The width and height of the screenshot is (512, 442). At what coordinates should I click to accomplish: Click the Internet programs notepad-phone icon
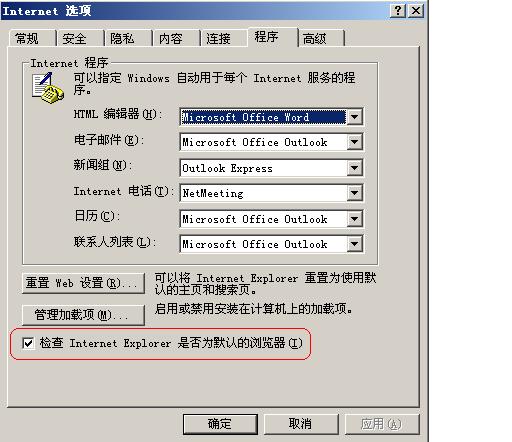point(48,89)
